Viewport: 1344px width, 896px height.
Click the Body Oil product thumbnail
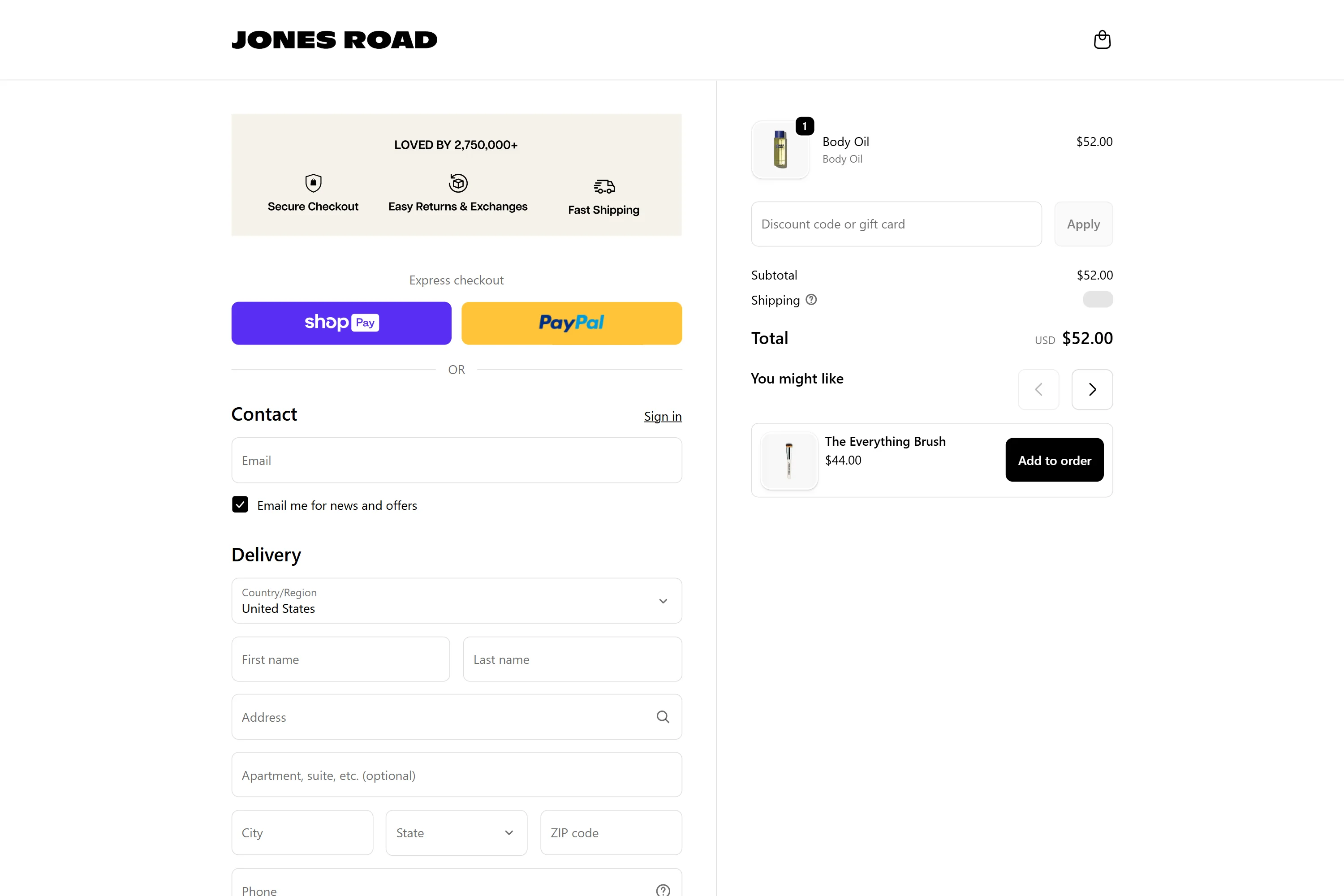(x=780, y=150)
